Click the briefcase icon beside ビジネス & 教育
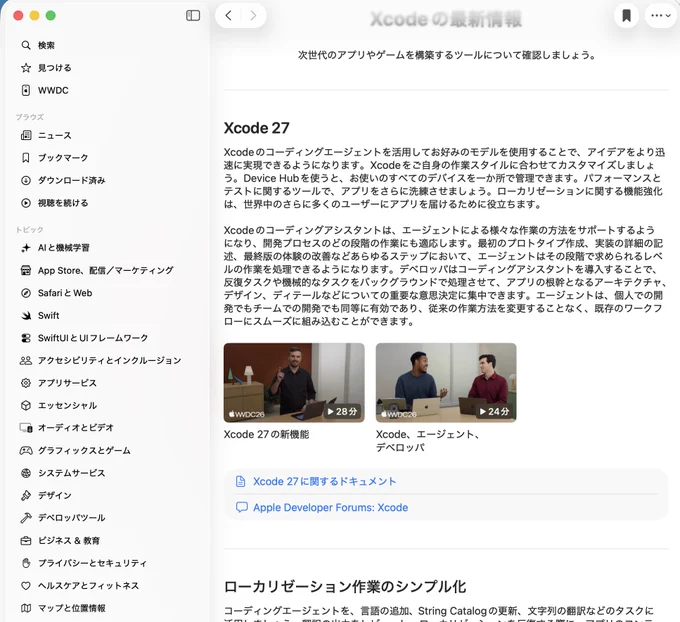This screenshot has height=622, width=680. pos(26,540)
